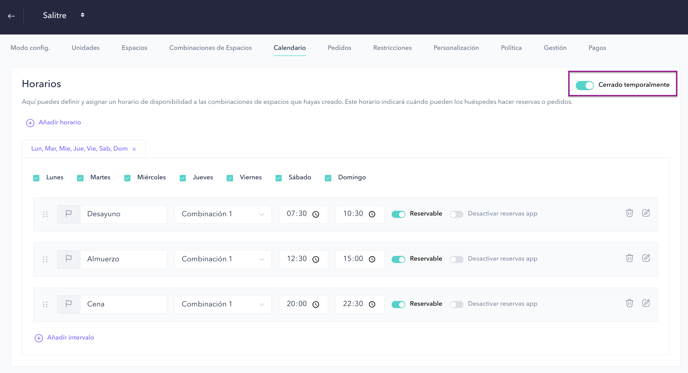Open clock picker next to 22:30

tap(372, 305)
